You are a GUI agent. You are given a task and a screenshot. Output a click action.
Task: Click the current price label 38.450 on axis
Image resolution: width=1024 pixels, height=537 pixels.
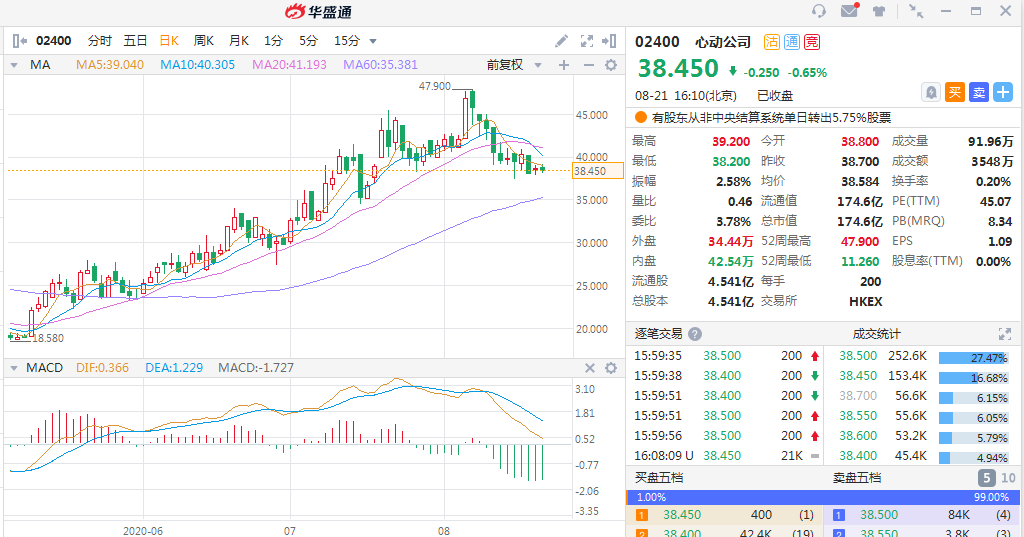pyautogui.click(x=598, y=171)
